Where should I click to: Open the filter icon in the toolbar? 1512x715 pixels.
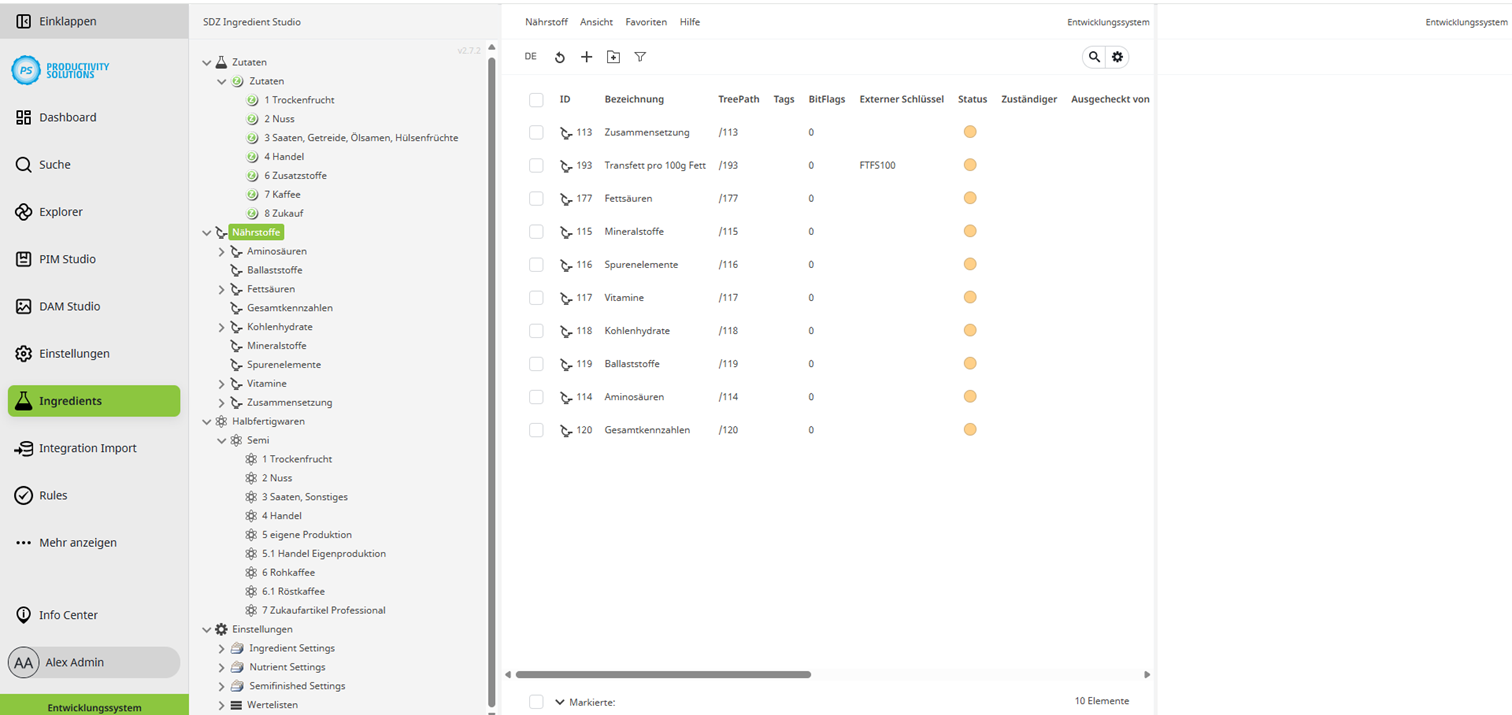[x=640, y=57]
